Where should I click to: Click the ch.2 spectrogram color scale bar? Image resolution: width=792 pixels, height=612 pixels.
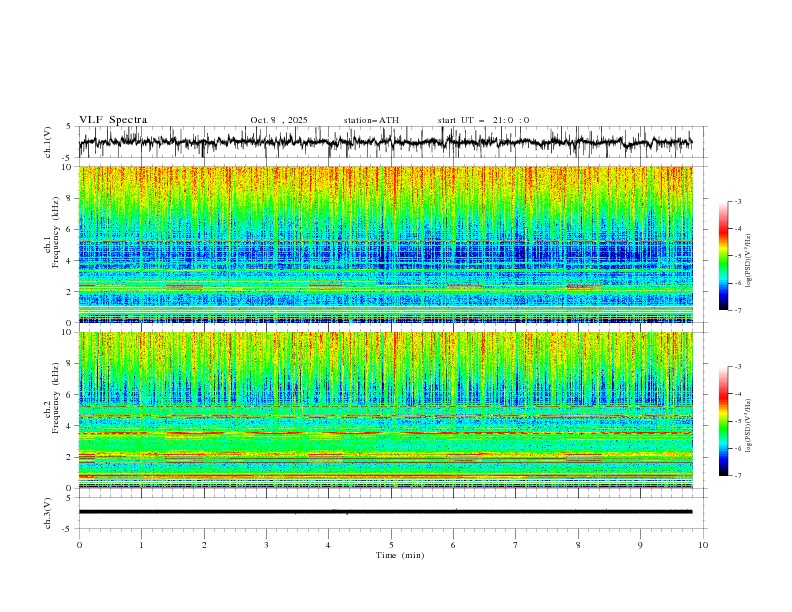coord(723,421)
